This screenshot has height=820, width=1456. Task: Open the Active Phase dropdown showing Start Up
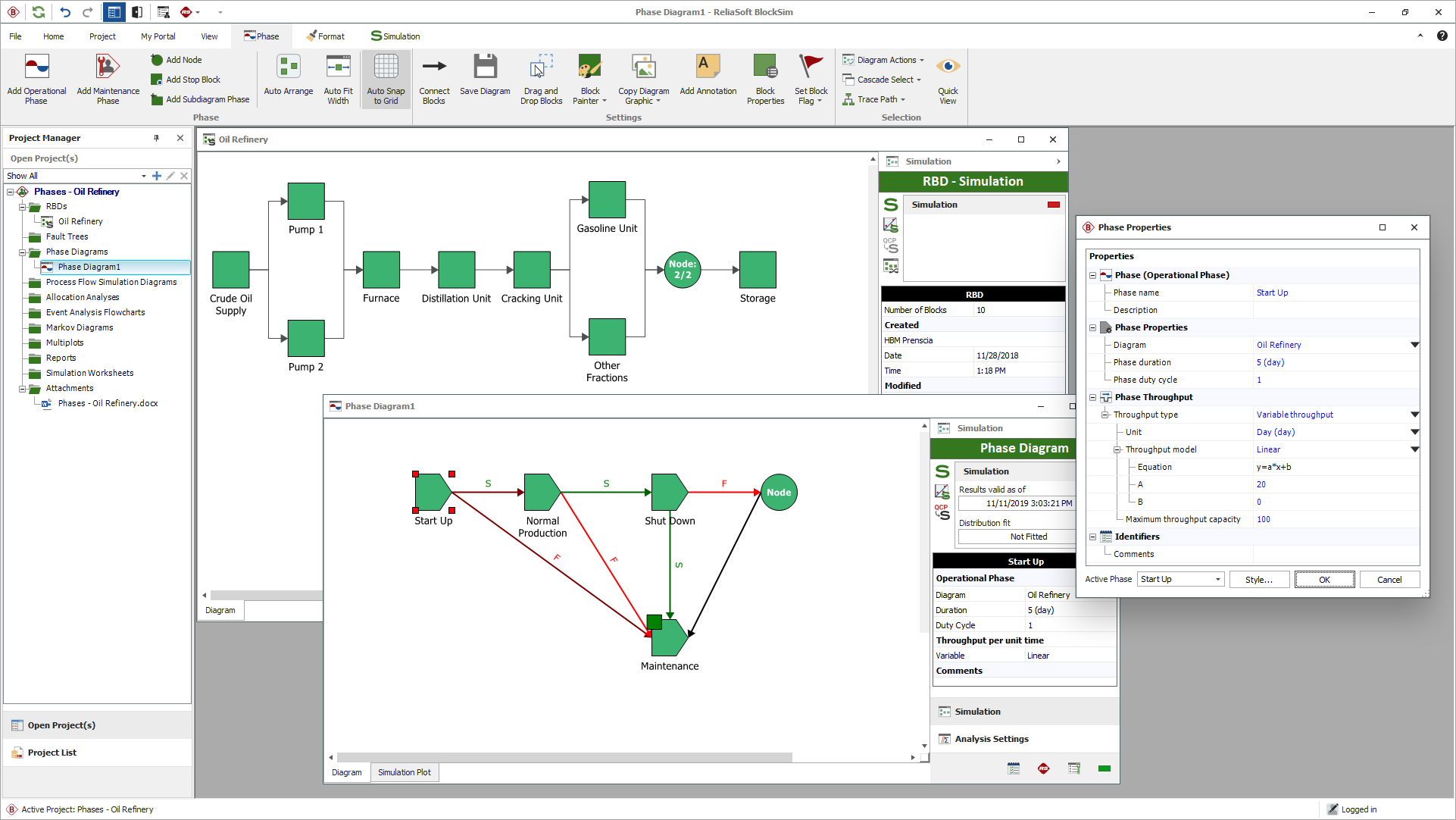coord(1179,579)
